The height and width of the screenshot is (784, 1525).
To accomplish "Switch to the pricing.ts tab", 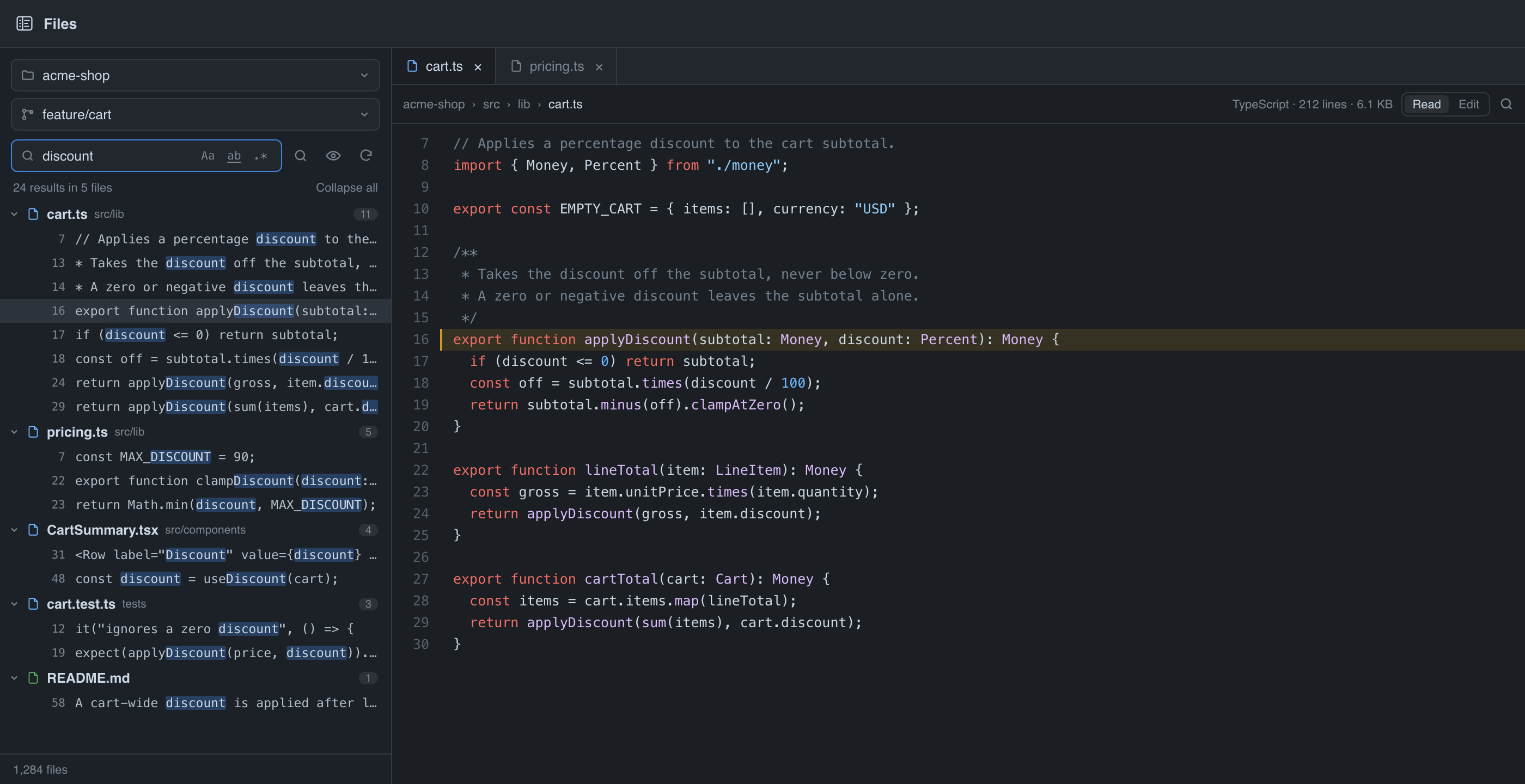I will [x=556, y=66].
